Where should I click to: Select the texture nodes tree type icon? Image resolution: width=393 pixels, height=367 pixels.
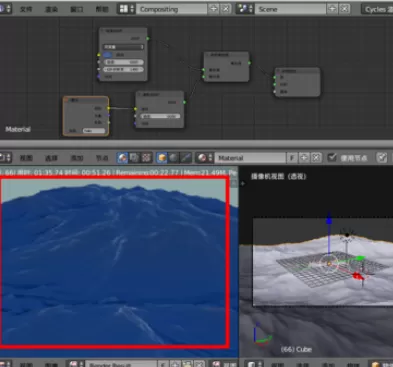[x=146, y=158]
